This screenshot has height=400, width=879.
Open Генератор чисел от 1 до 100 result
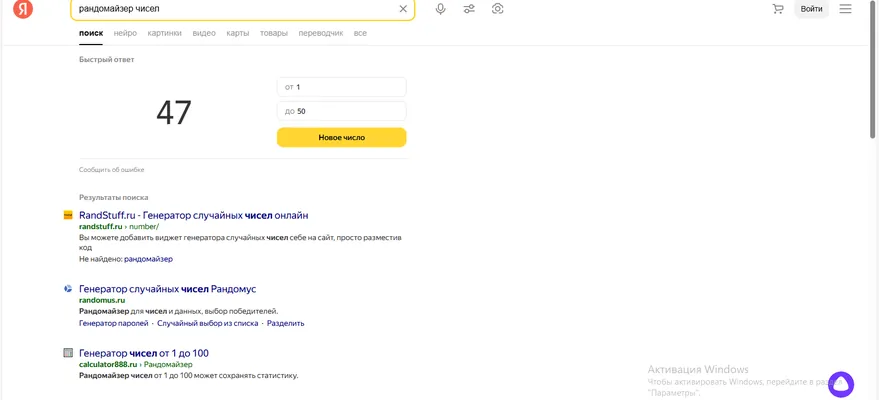pos(144,354)
